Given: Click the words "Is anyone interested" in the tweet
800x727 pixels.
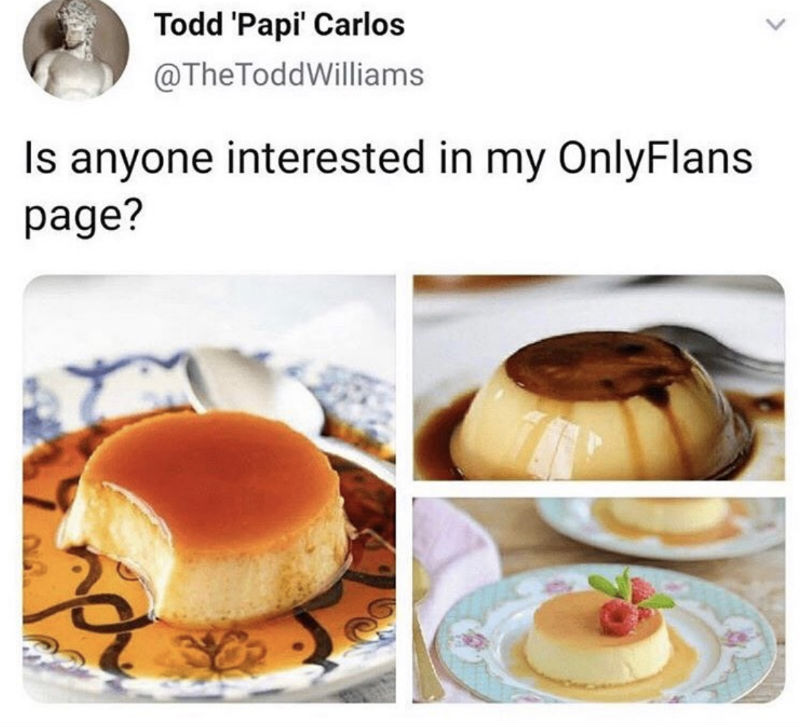Looking at the screenshot, I should (x=224, y=157).
